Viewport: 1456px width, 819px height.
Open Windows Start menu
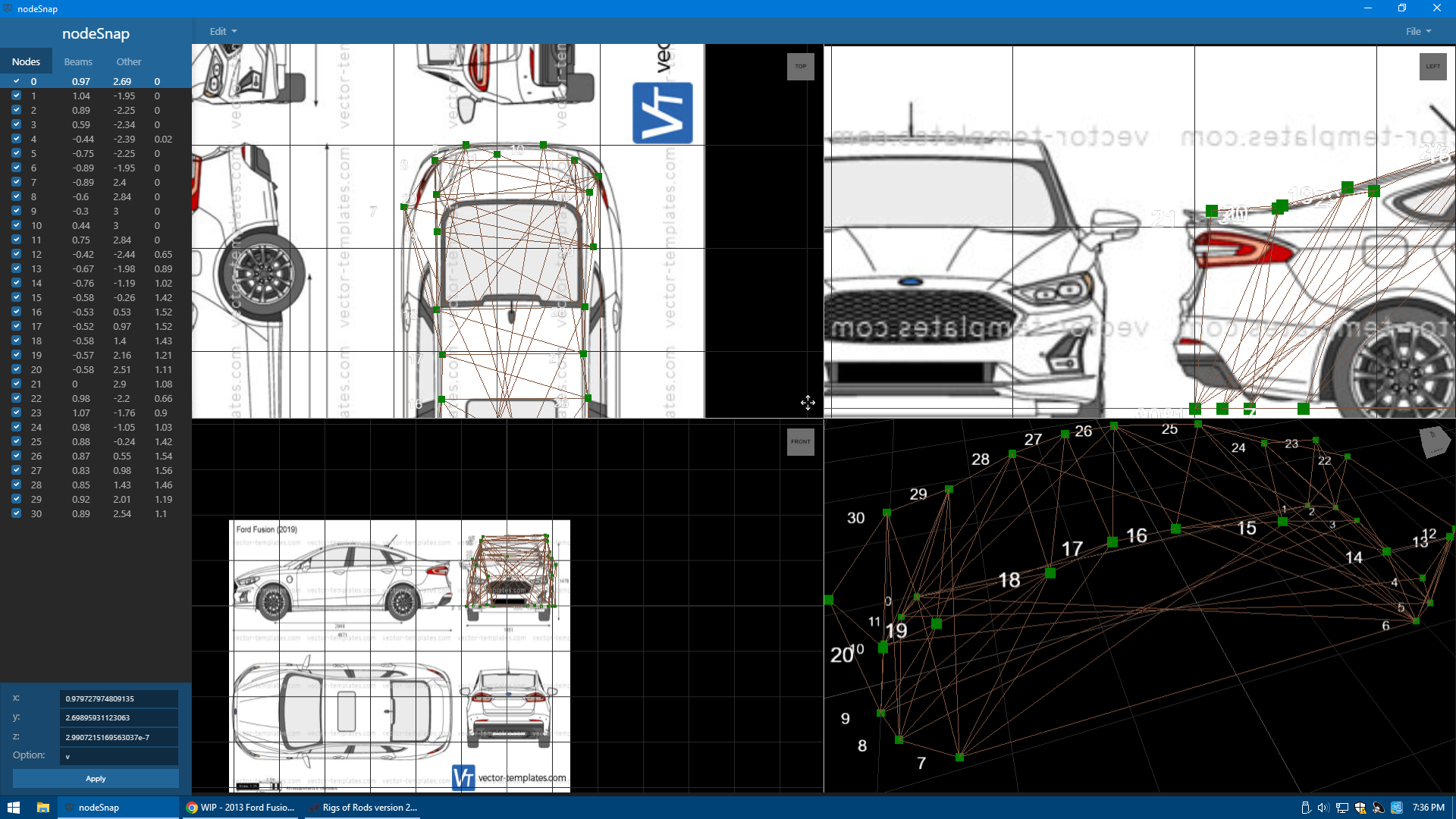[x=14, y=808]
